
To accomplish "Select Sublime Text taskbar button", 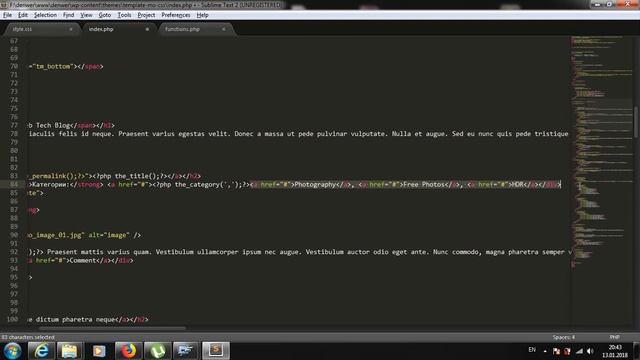I will (216, 351).
